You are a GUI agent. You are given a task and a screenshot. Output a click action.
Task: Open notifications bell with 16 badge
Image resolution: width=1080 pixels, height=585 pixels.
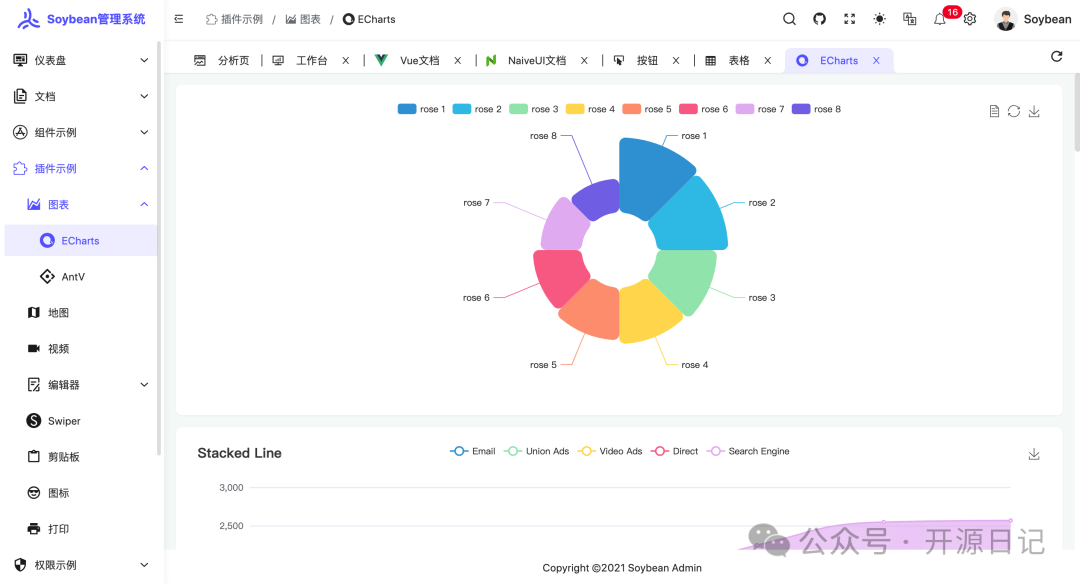pos(940,19)
